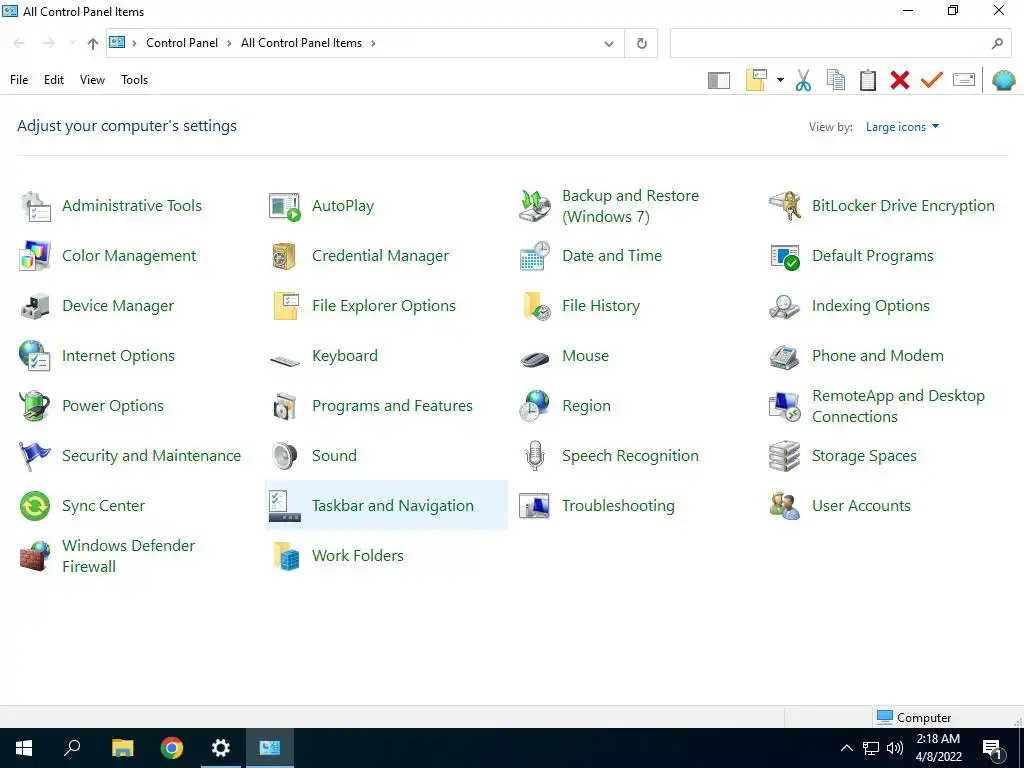Open Troubleshooting
This screenshot has height=768, width=1024.
pos(597,506)
